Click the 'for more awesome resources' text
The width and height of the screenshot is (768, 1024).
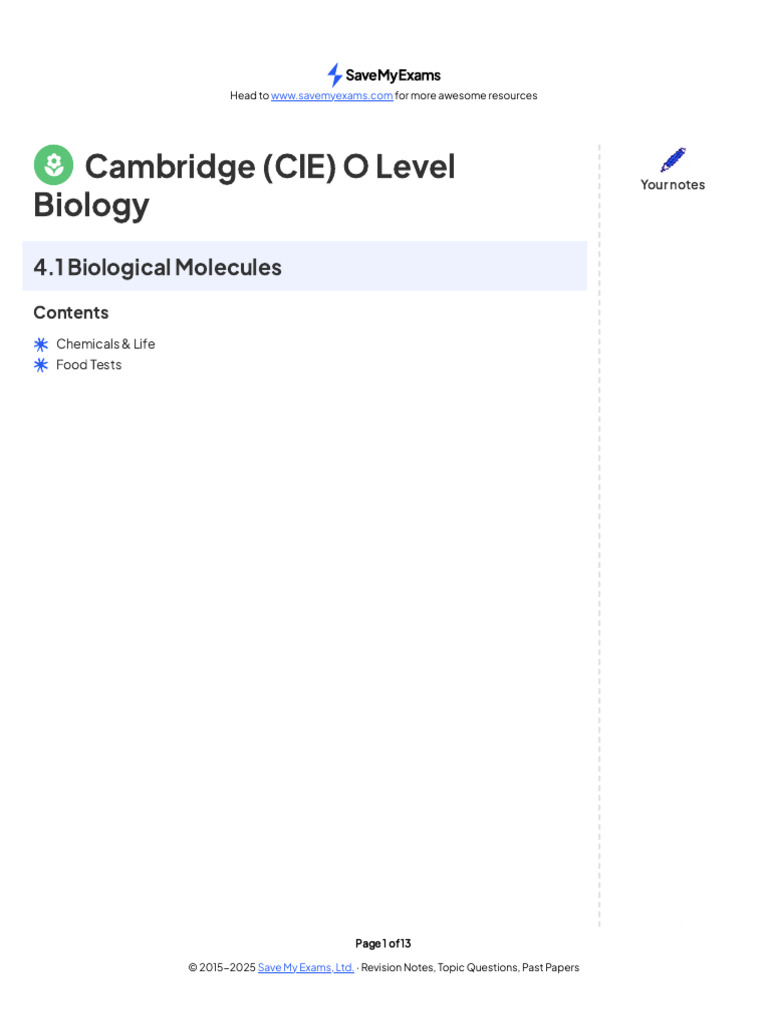click(466, 96)
